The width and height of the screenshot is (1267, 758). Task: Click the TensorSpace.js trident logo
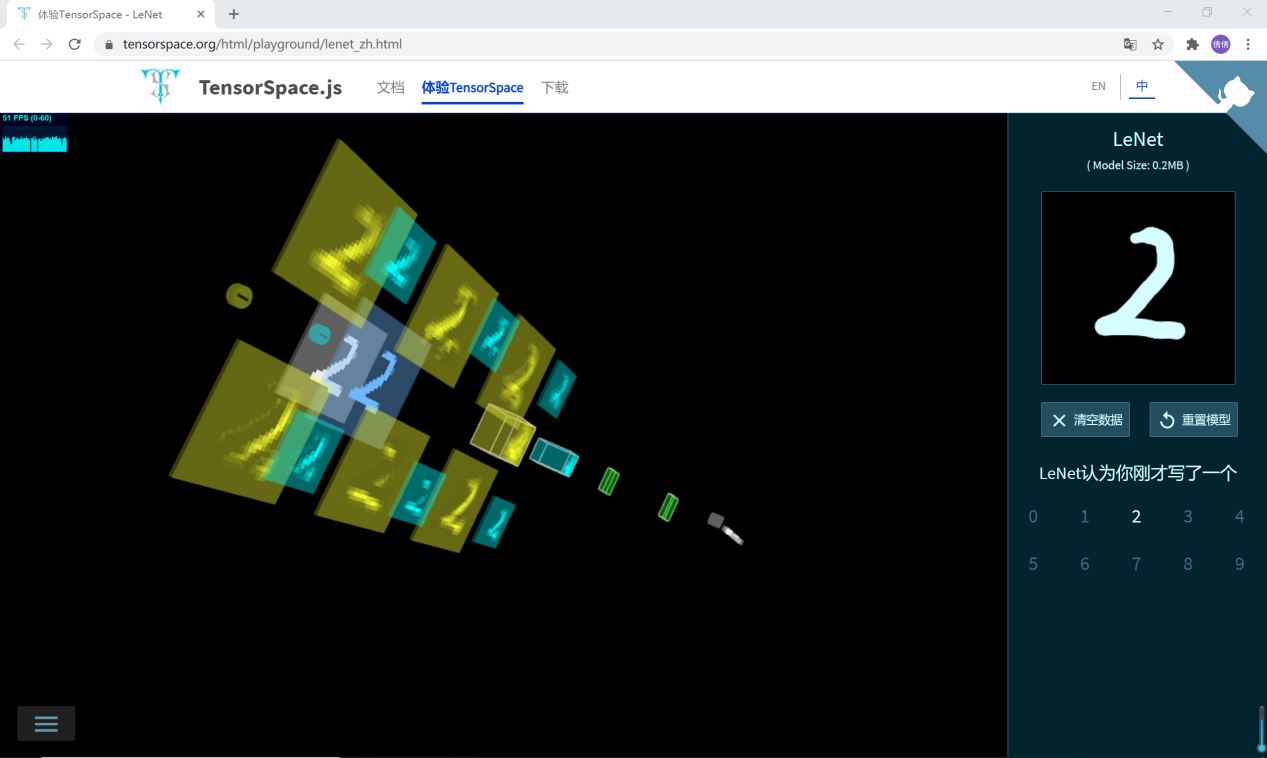(x=160, y=87)
